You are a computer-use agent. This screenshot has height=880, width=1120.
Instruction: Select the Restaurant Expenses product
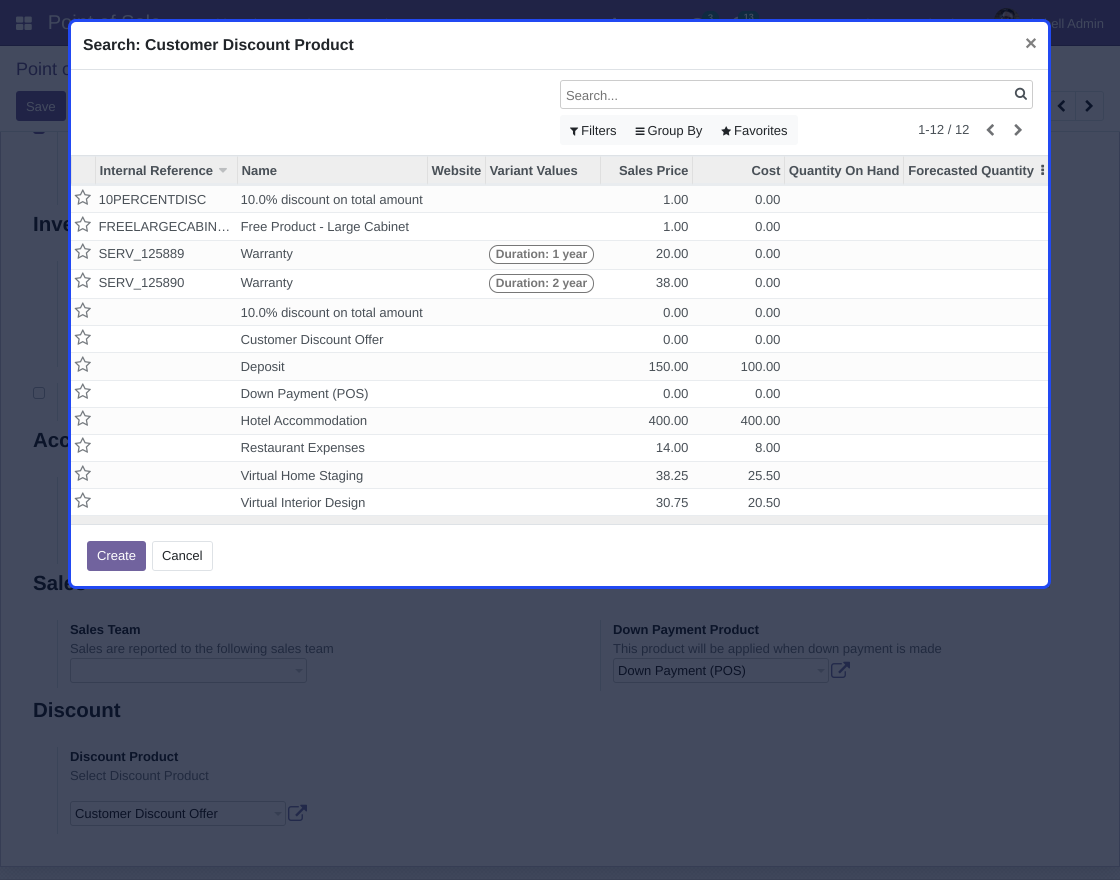tap(302, 448)
